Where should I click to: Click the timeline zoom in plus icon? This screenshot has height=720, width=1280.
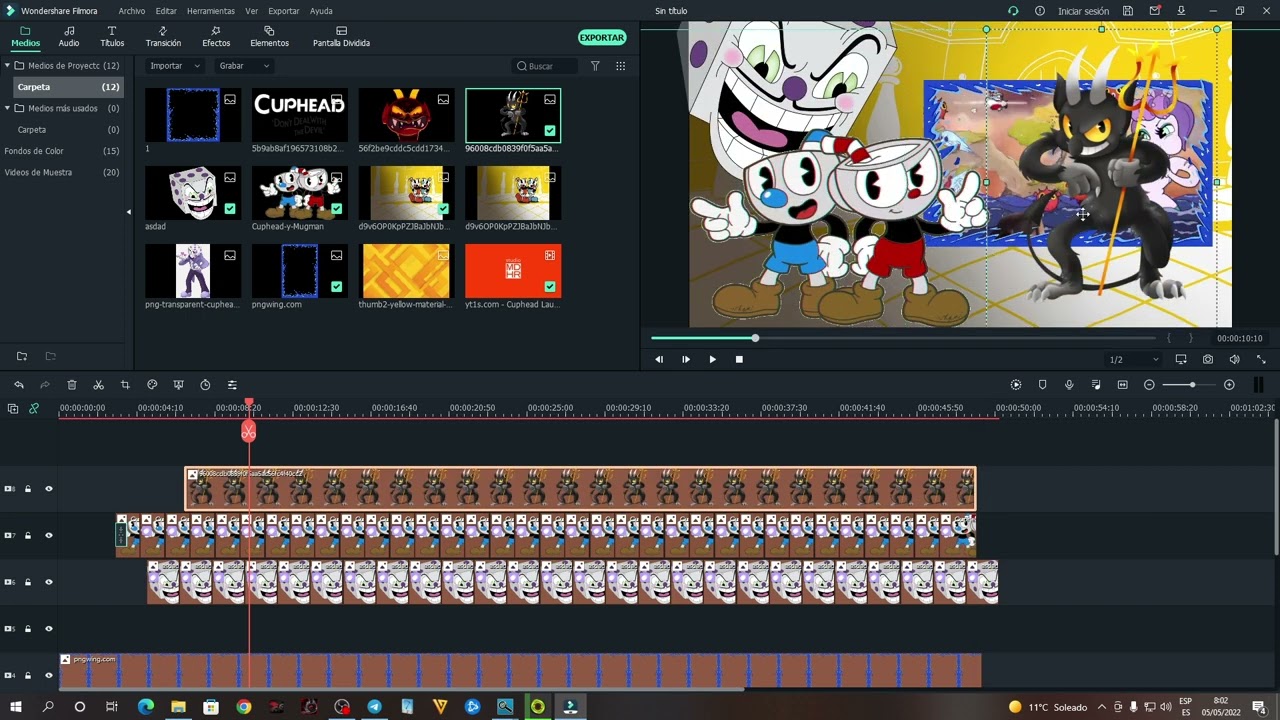1229,385
